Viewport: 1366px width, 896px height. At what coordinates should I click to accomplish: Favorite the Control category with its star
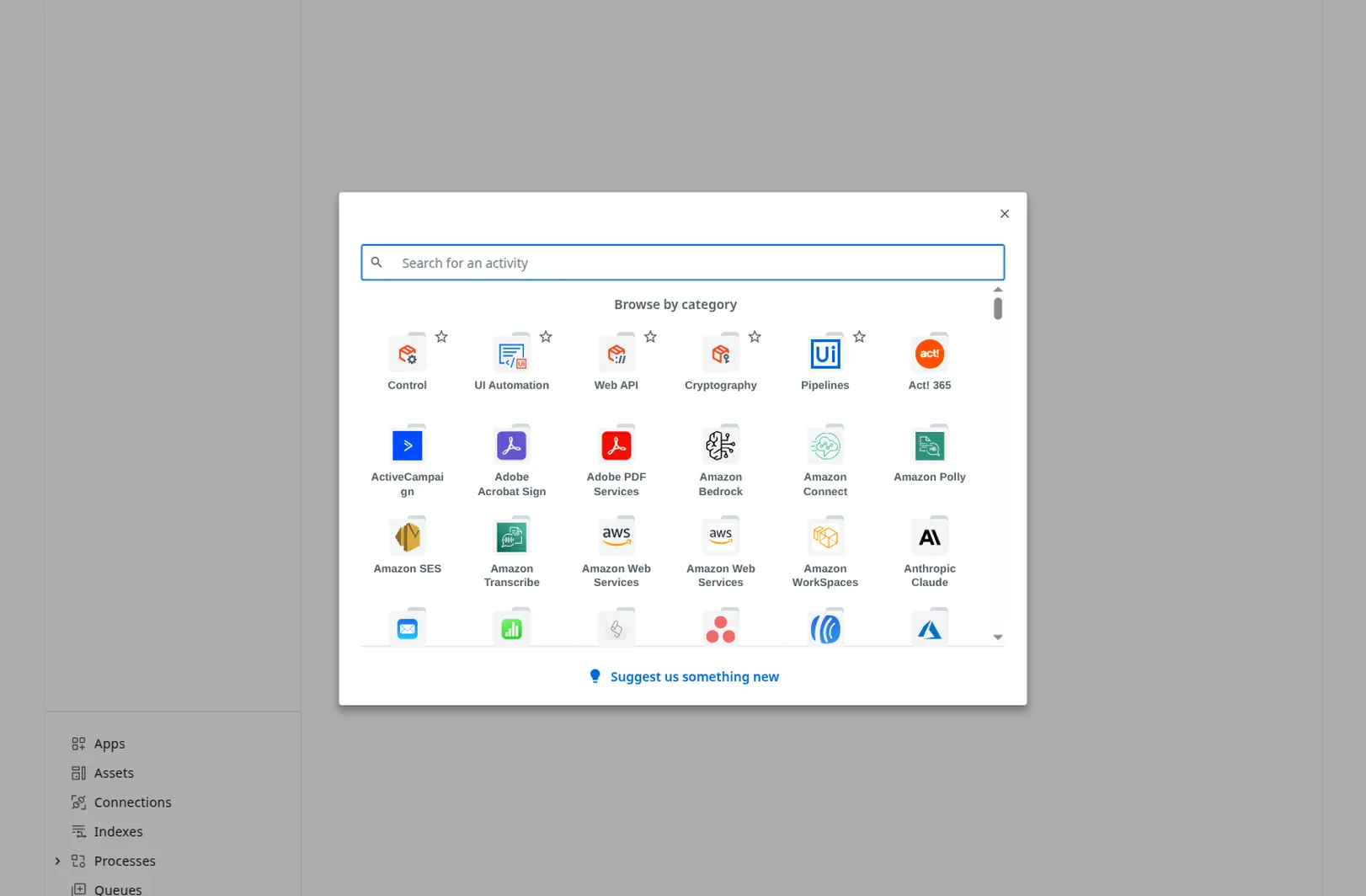pyautogui.click(x=441, y=337)
